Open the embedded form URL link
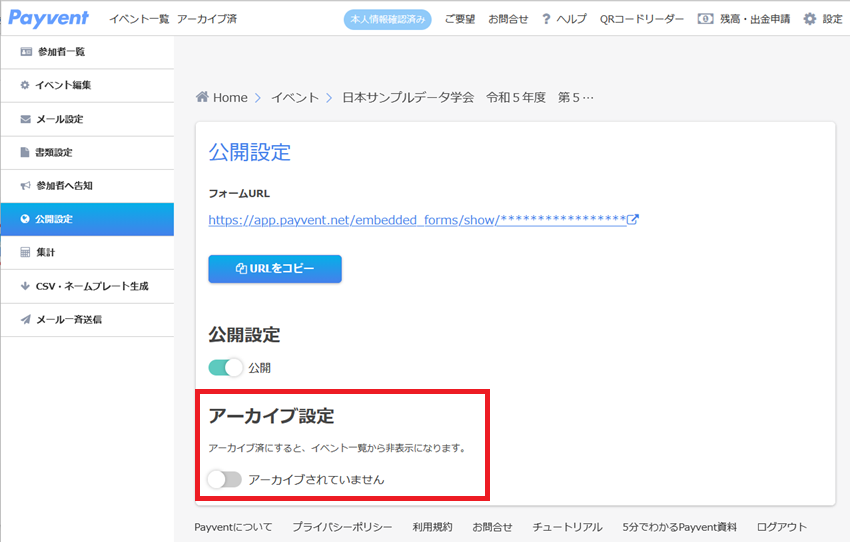The width and height of the screenshot is (850, 542). point(417,220)
